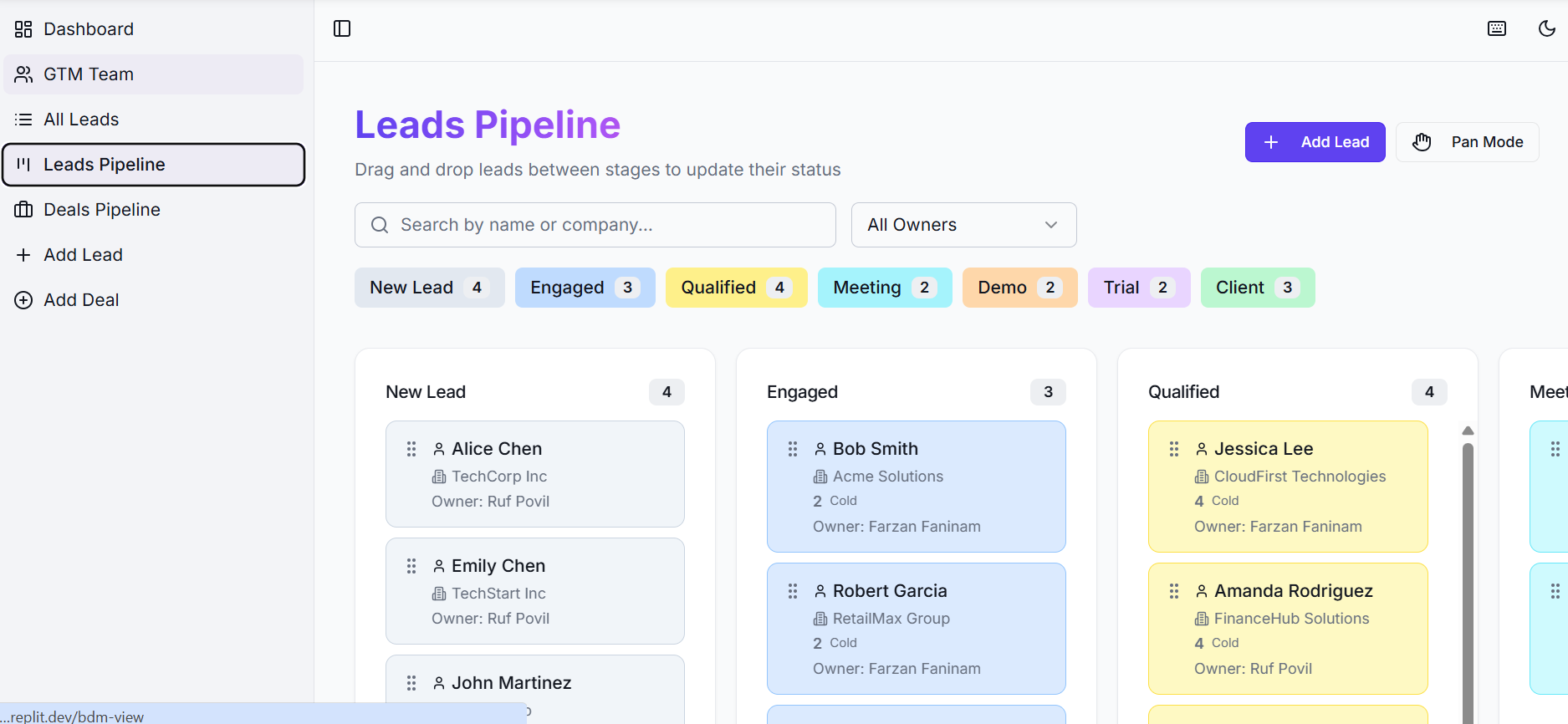Screen dimensions: 1568x724
Task: Click FinanceHub Solutions company text
Action: [x=1292, y=619]
